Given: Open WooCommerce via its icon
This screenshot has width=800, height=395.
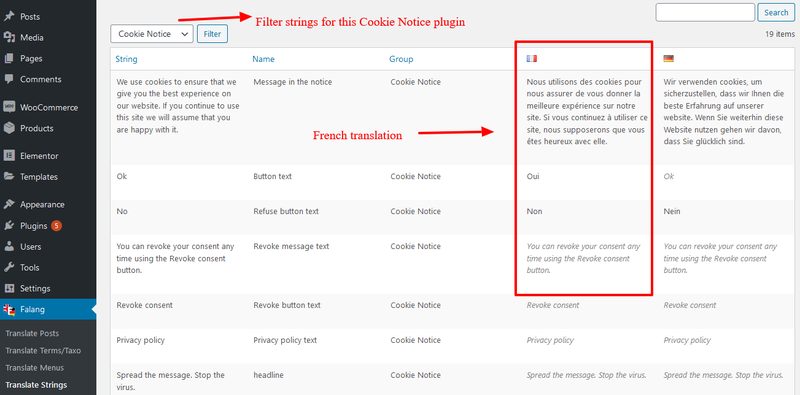Looking at the screenshot, I should pos(9,107).
